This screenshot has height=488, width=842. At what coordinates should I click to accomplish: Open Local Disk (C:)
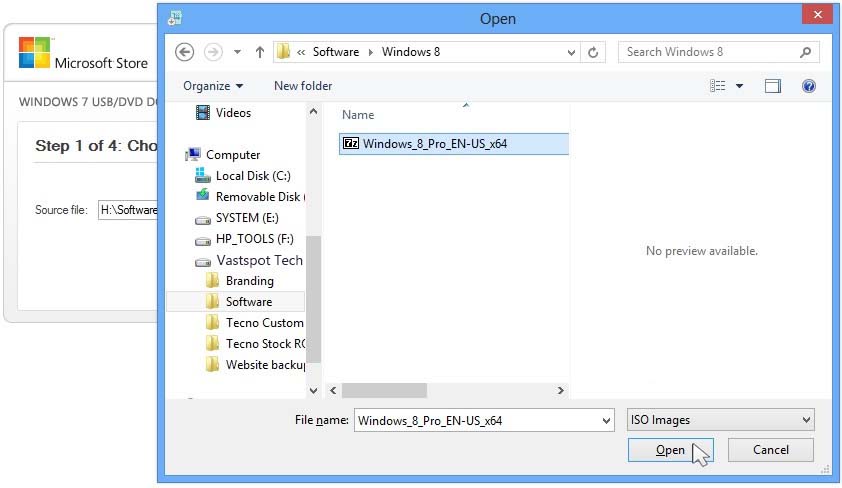pos(253,176)
